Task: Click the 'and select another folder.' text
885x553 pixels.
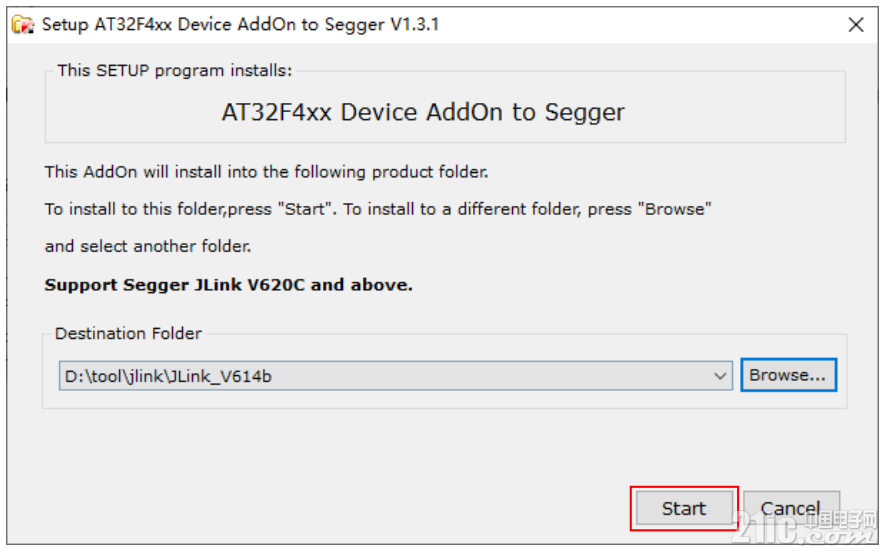Action: pyautogui.click(x=148, y=246)
